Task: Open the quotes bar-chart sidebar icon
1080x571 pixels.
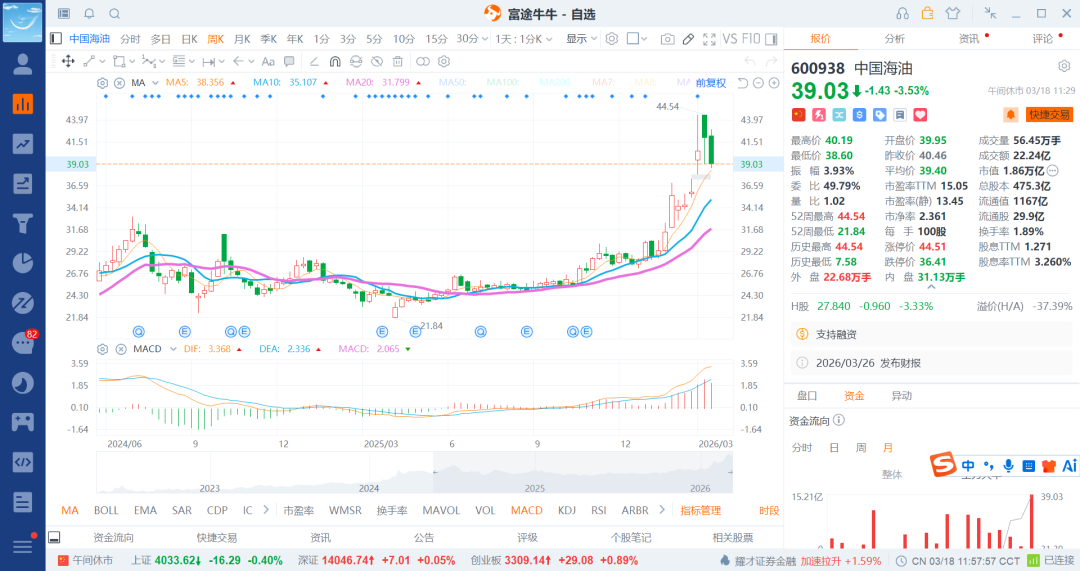Action: (23, 104)
